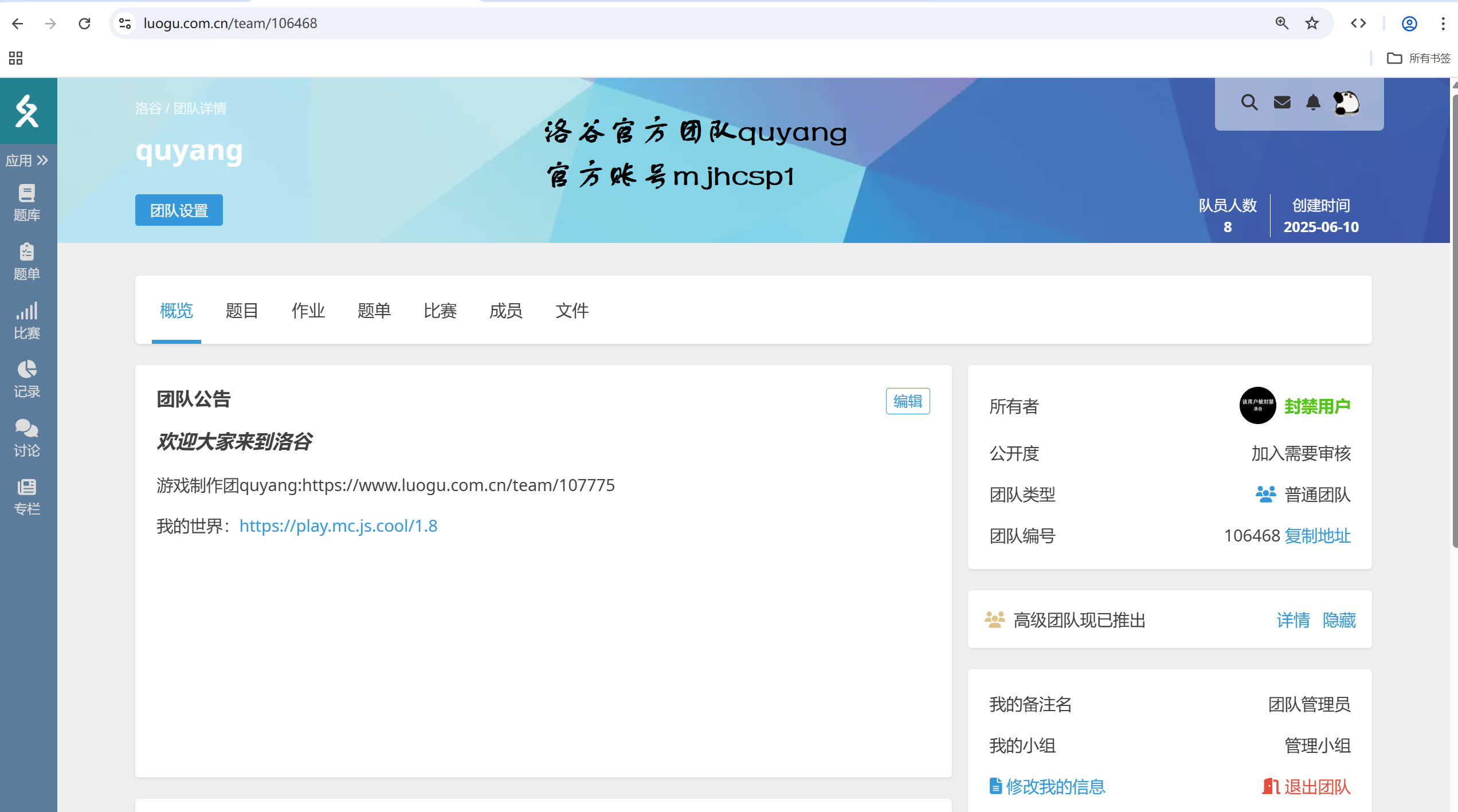
Task: Switch to the 作业 tab
Action: (308, 311)
